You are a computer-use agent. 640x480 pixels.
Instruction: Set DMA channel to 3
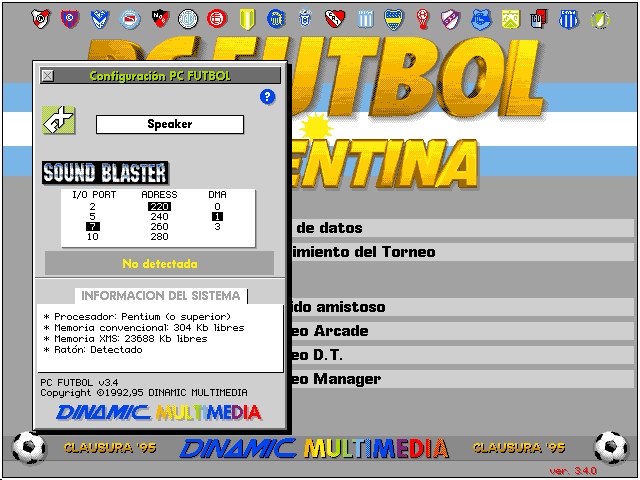point(218,227)
